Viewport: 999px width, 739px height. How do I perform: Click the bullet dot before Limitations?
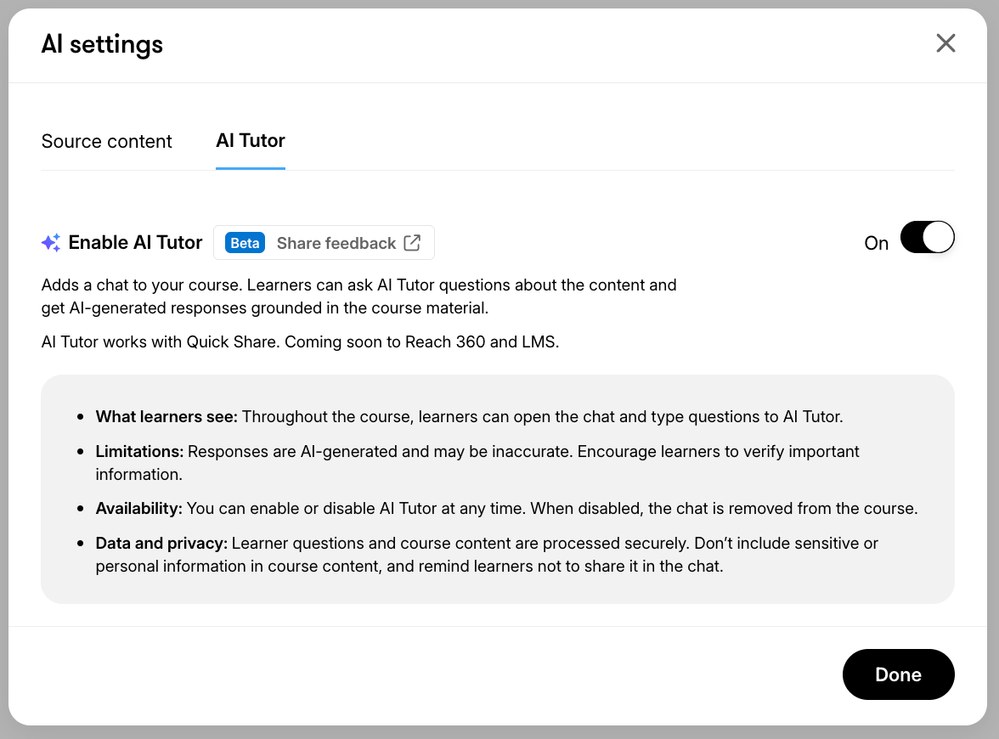[80, 452]
